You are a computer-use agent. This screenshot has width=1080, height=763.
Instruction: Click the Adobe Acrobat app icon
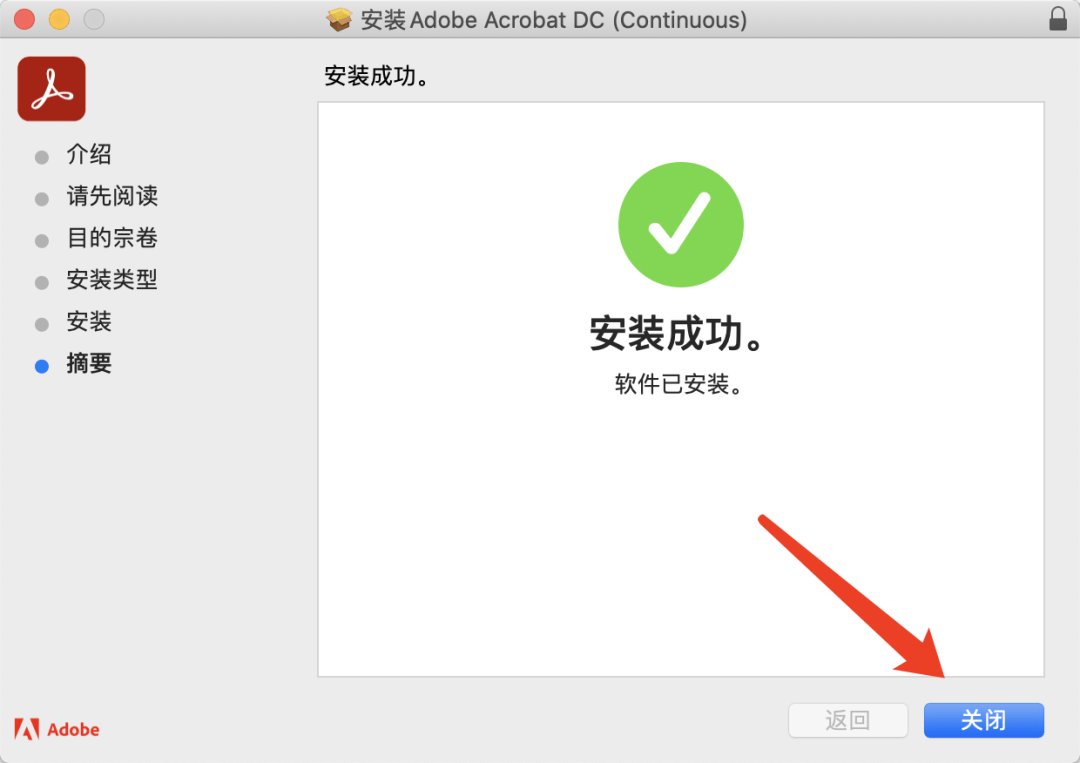pyautogui.click(x=52, y=89)
